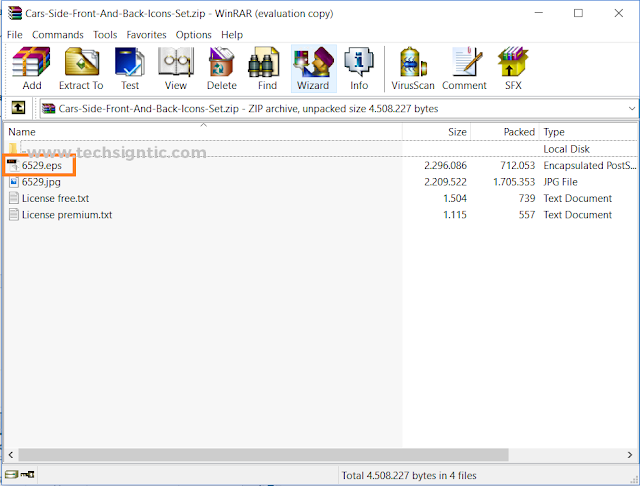
Task: Sort by the Type column header
Action: click(588, 132)
